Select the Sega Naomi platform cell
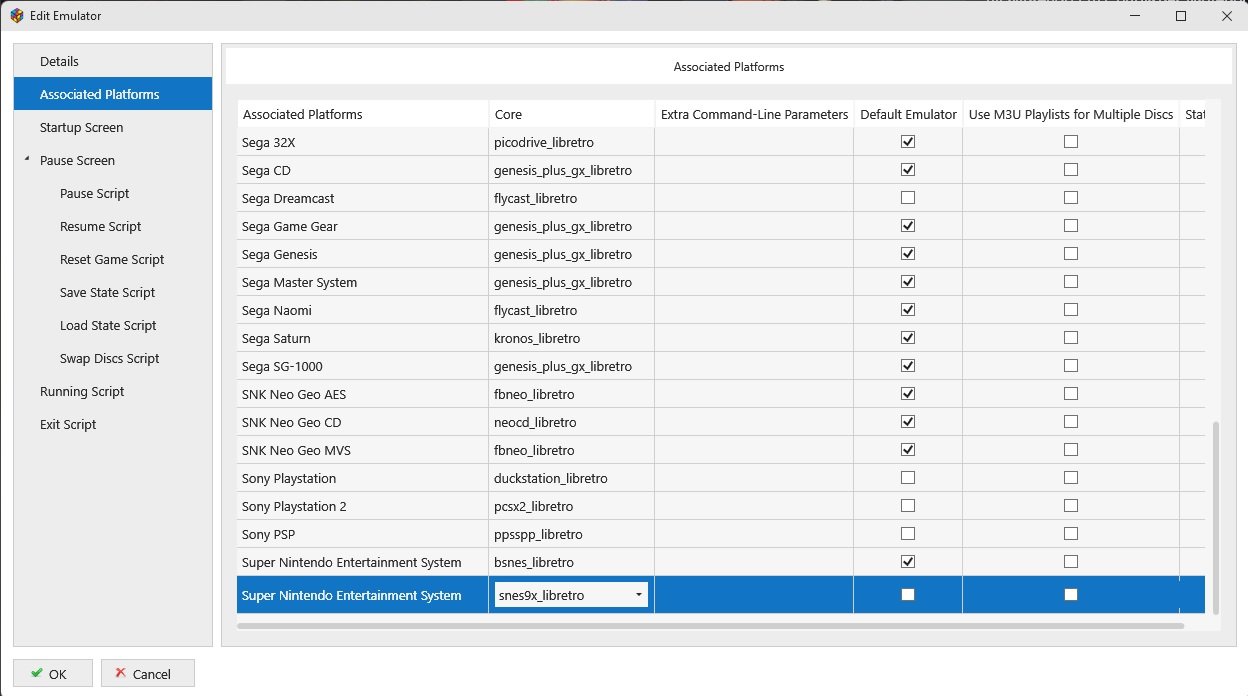The height and width of the screenshot is (696, 1248). [363, 310]
